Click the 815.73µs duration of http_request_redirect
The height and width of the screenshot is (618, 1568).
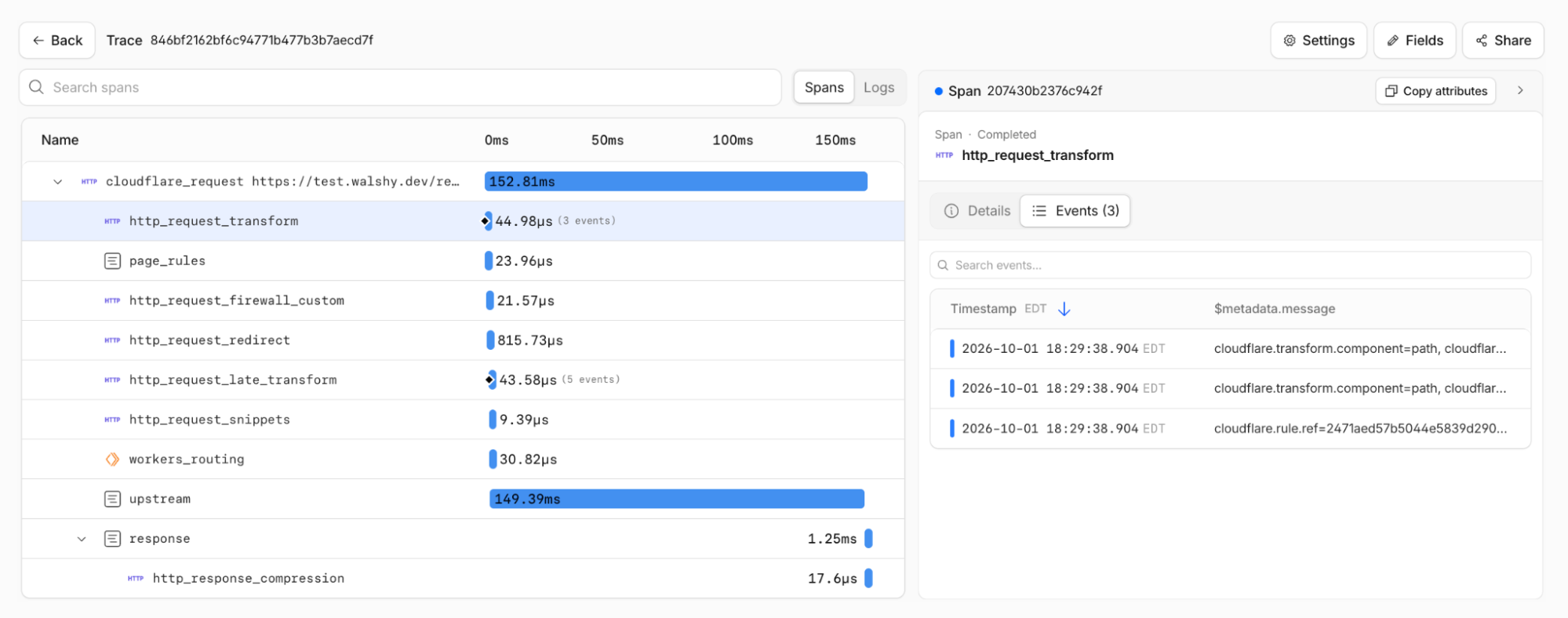pos(530,340)
